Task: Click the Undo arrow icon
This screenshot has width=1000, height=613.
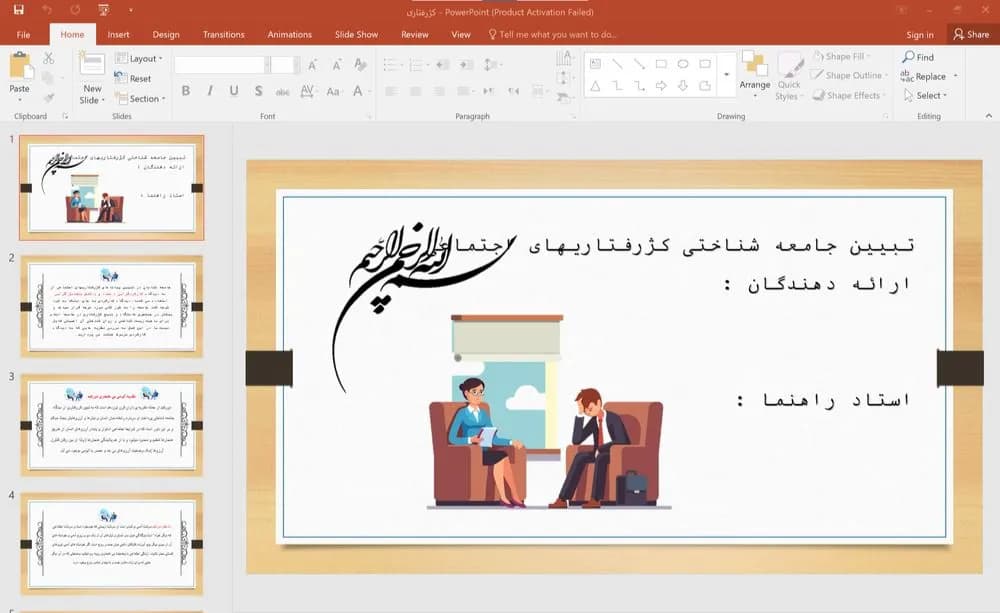Action: pyautogui.click(x=47, y=10)
